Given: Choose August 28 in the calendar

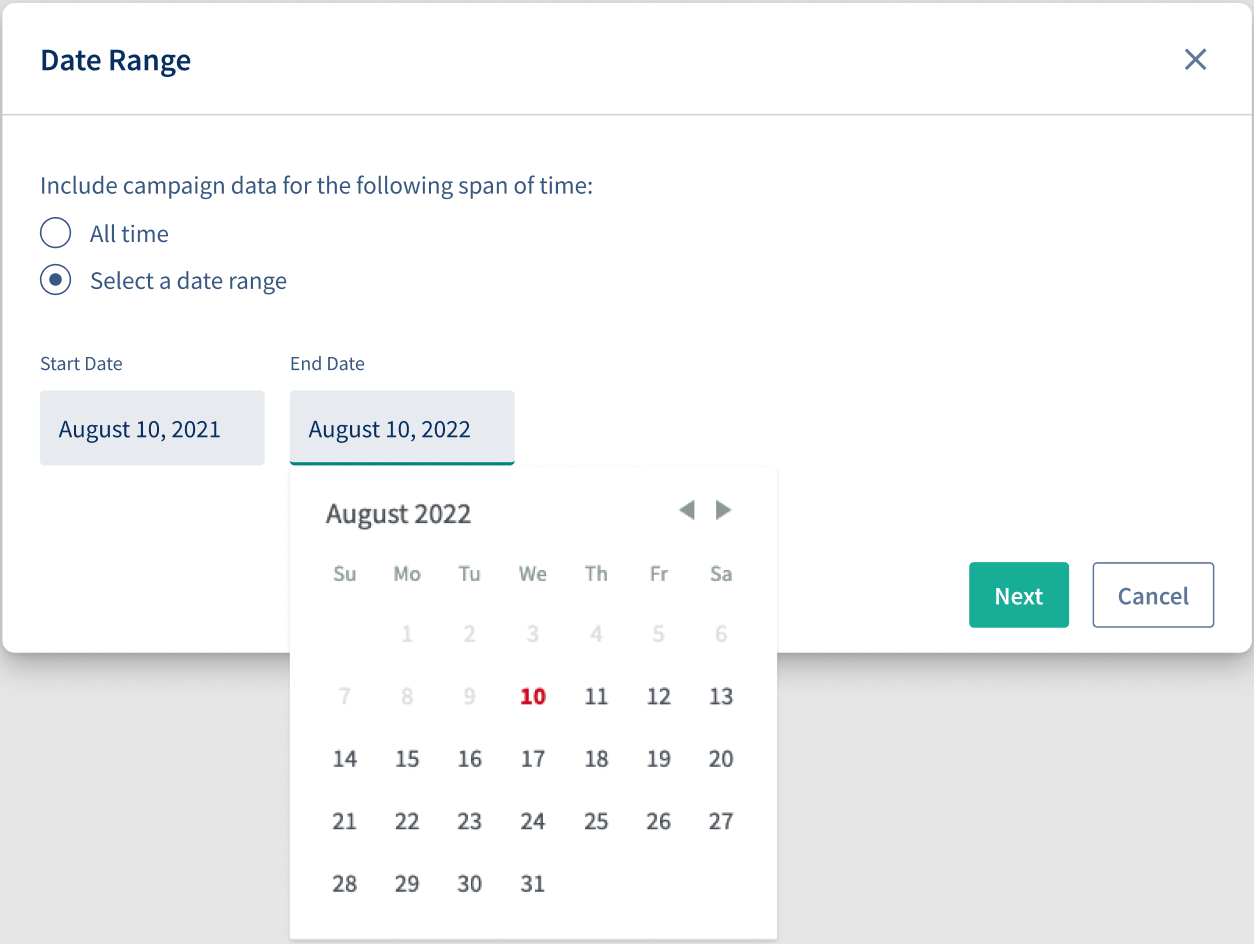Looking at the screenshot, I should [x=345, y=884].
